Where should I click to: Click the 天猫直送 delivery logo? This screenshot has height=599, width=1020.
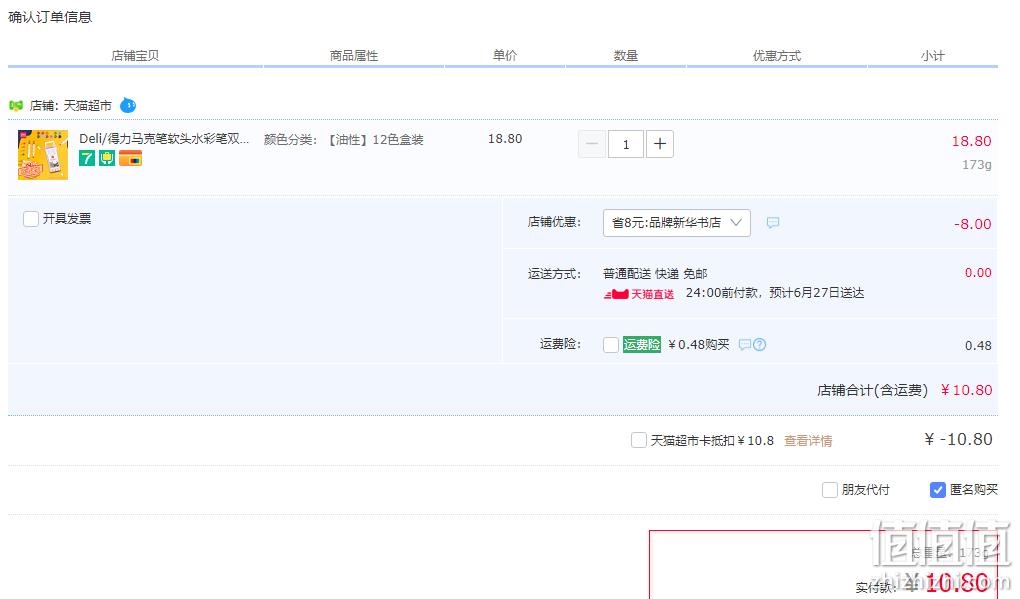pos(639,294)
